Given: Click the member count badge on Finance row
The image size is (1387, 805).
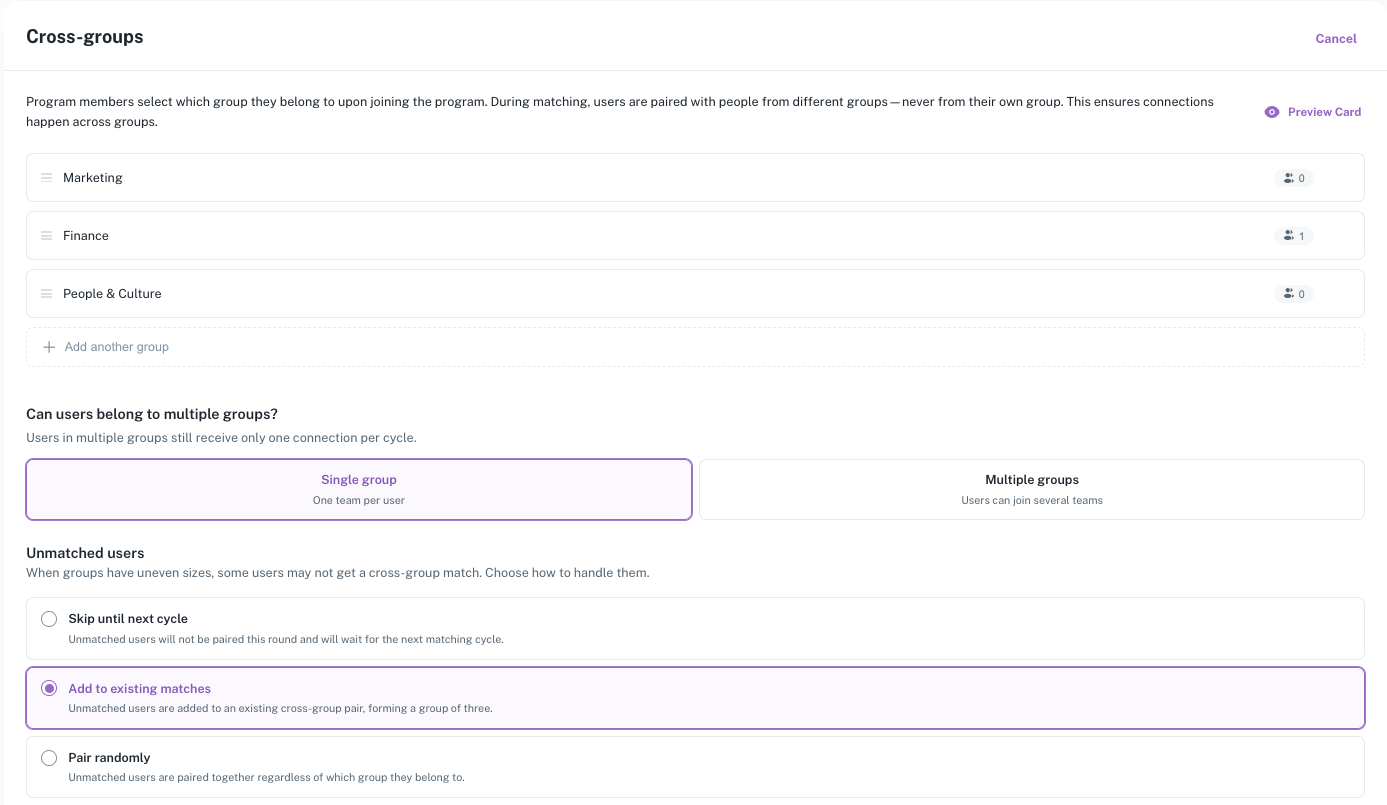Looking at the screenshot, I should (x=1294, y=236).
